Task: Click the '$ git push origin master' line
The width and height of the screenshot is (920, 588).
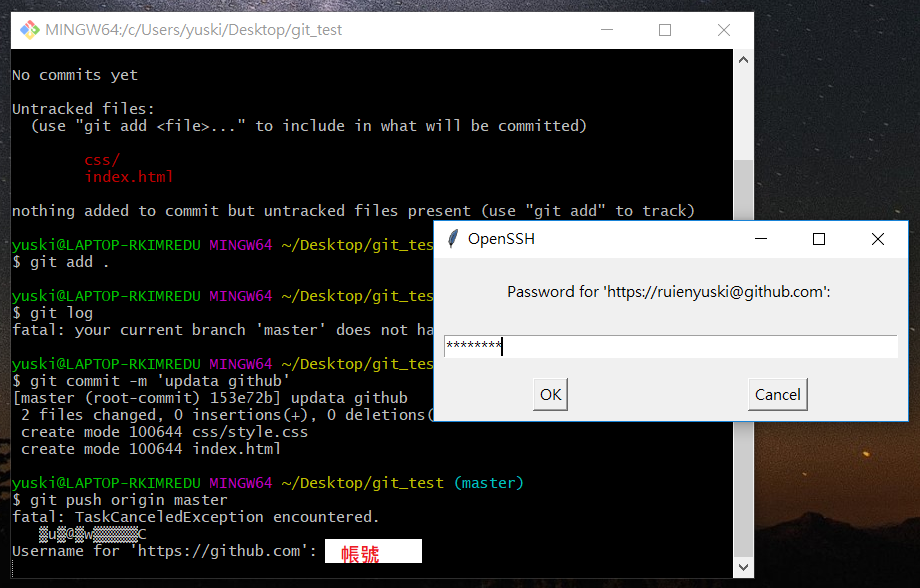Action: [120, 500]
